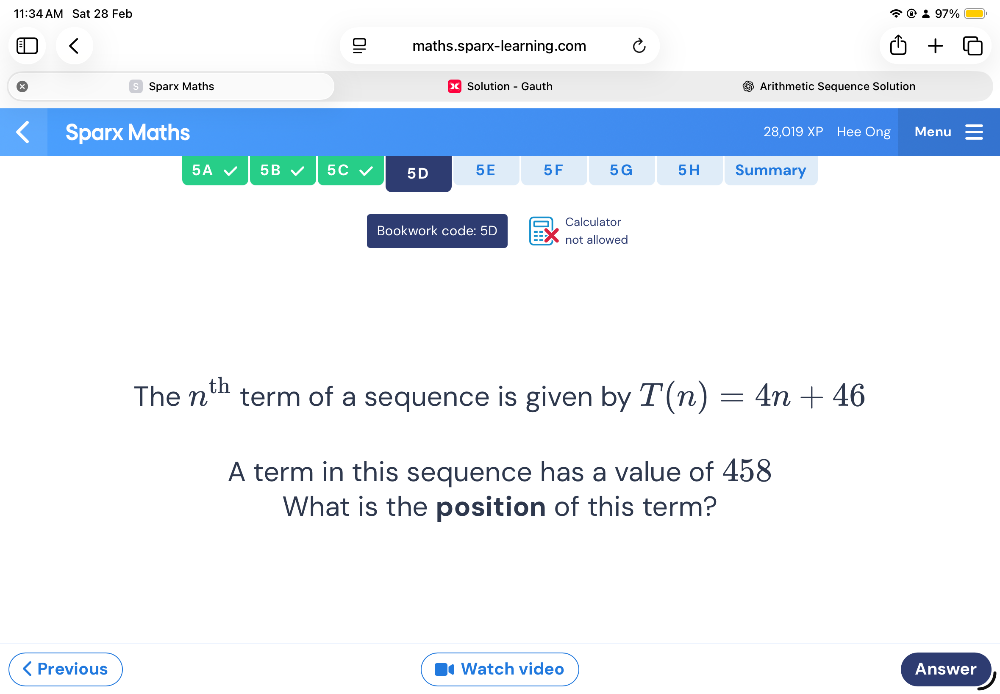The height and width of the screenshot is (694, 1000).
Task: Select completed task 5A
Action: (215, 170)
